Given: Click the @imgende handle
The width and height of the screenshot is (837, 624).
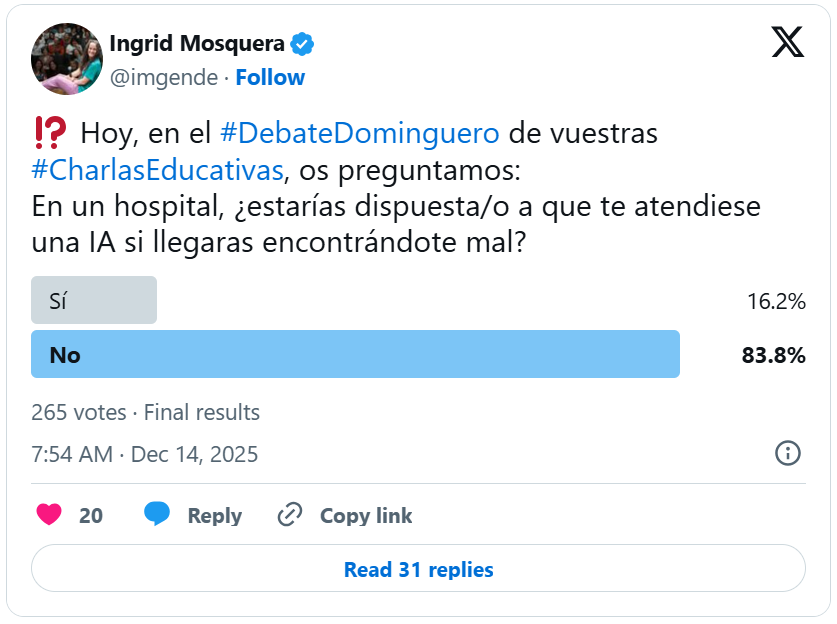Looking at the screenshot, I should click(163, 77).
